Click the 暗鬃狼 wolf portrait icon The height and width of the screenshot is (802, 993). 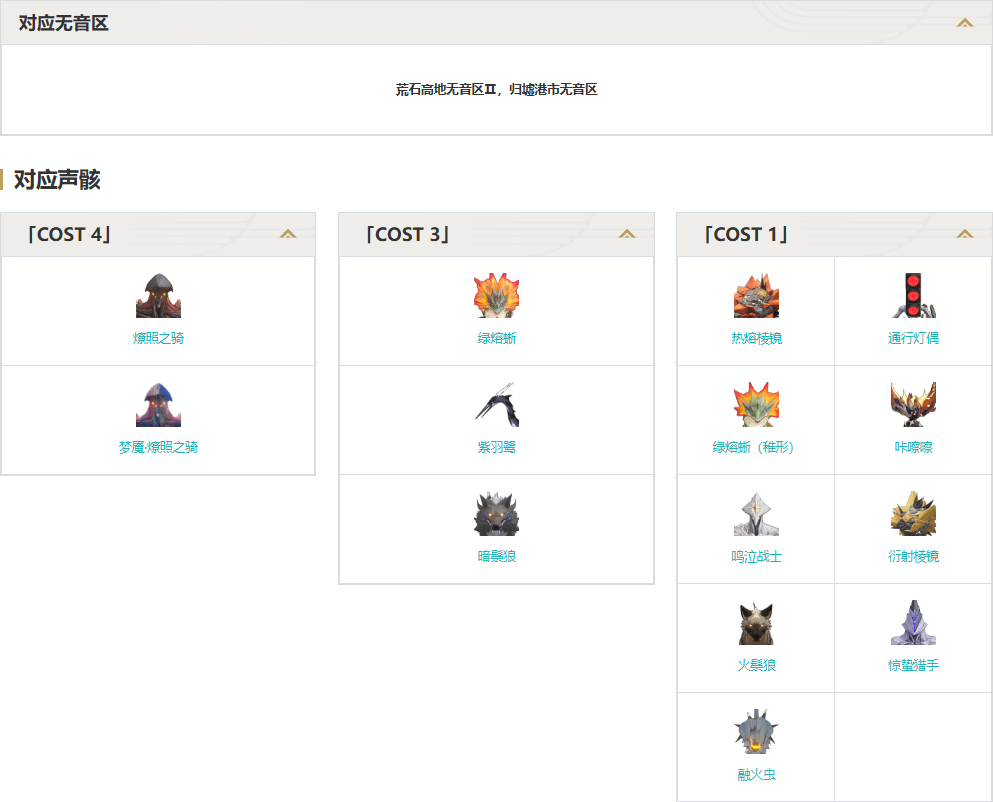click(x=496, y=514)
